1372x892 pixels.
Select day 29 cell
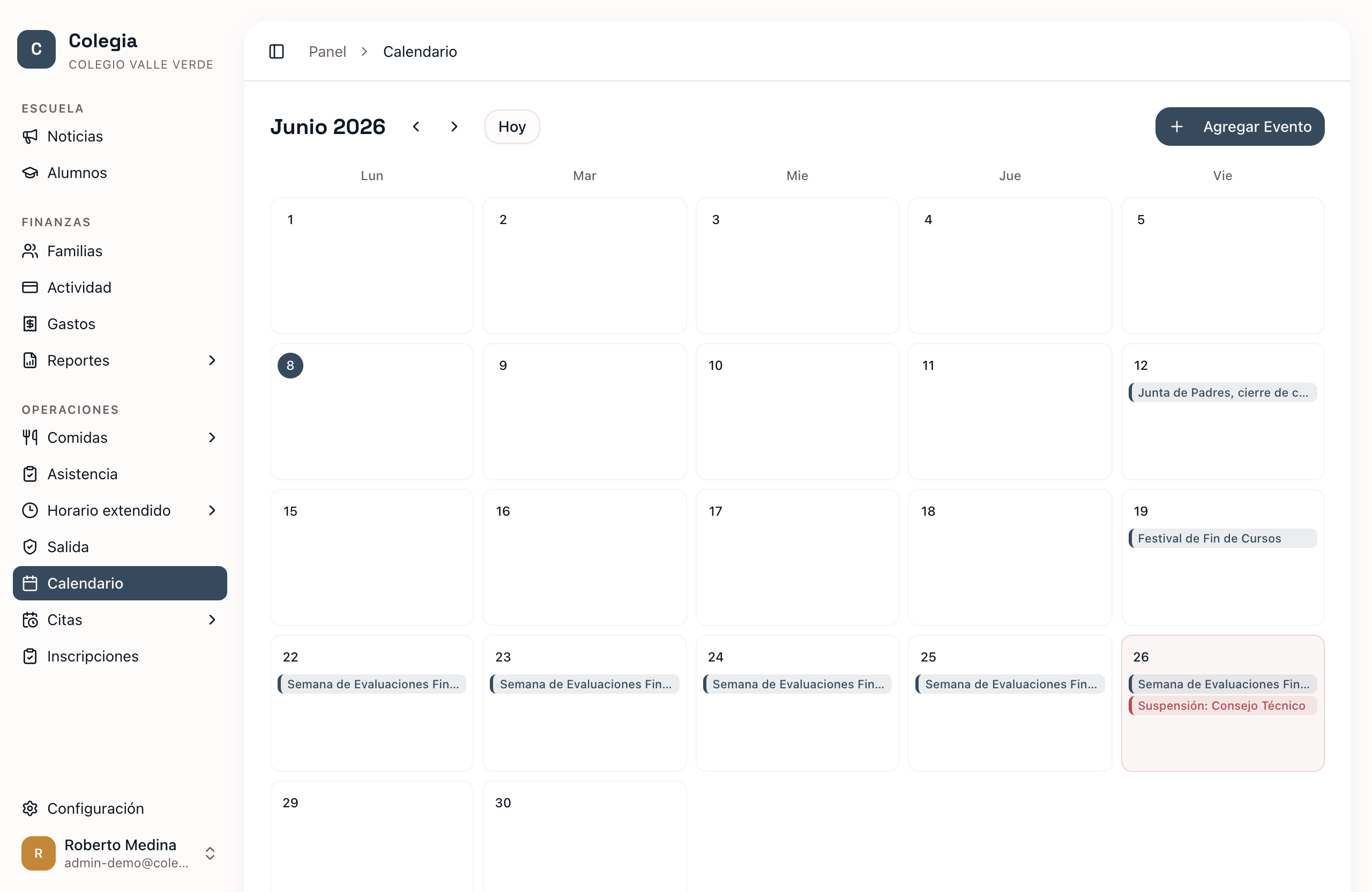pyautogui.click(x=372, y=836)
